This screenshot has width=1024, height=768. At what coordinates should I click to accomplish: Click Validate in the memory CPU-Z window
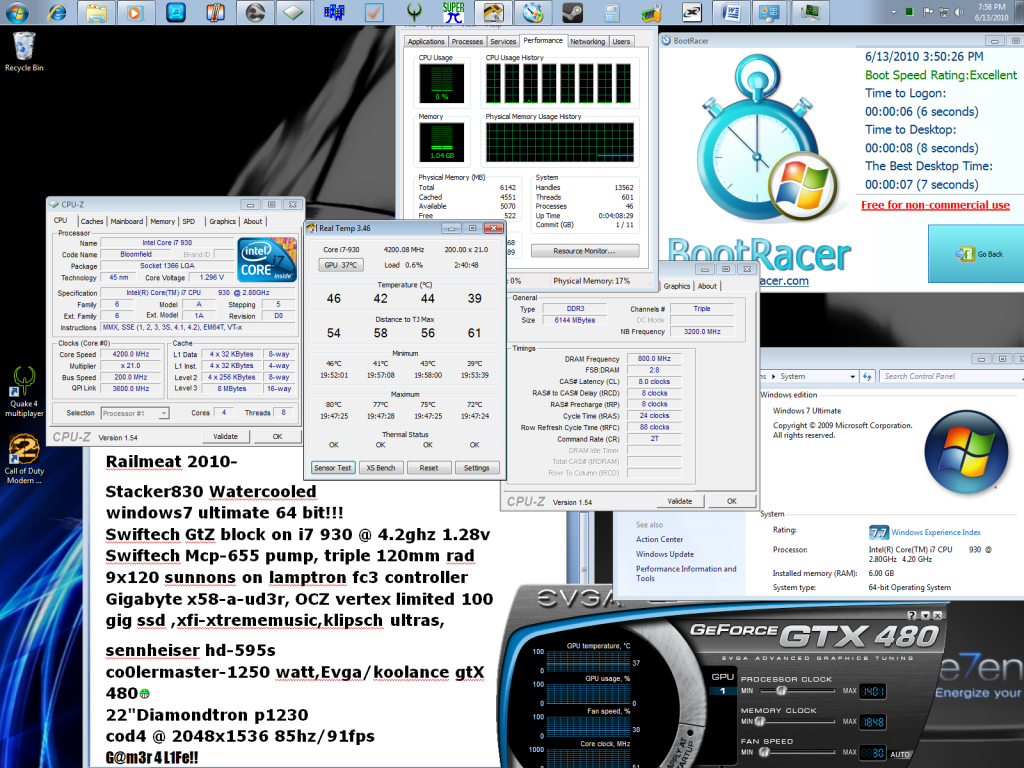680,501
